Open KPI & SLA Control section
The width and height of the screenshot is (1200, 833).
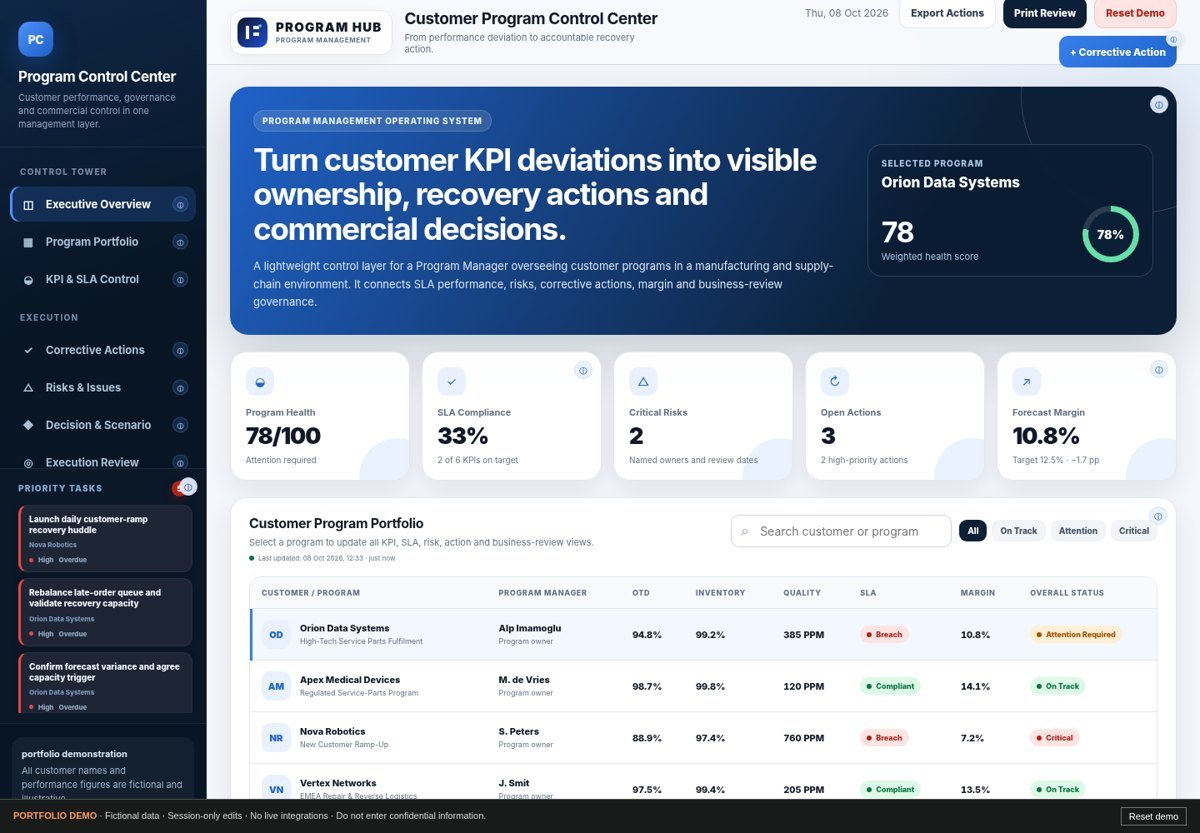[x=103, y=279]
